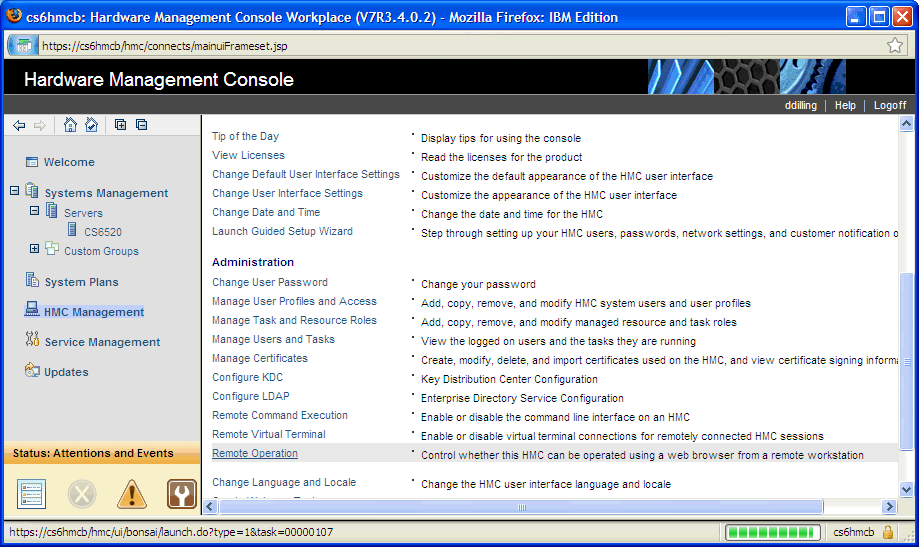Open View Licenses task
The image size is (919, 547).
(x=249, y=155)
